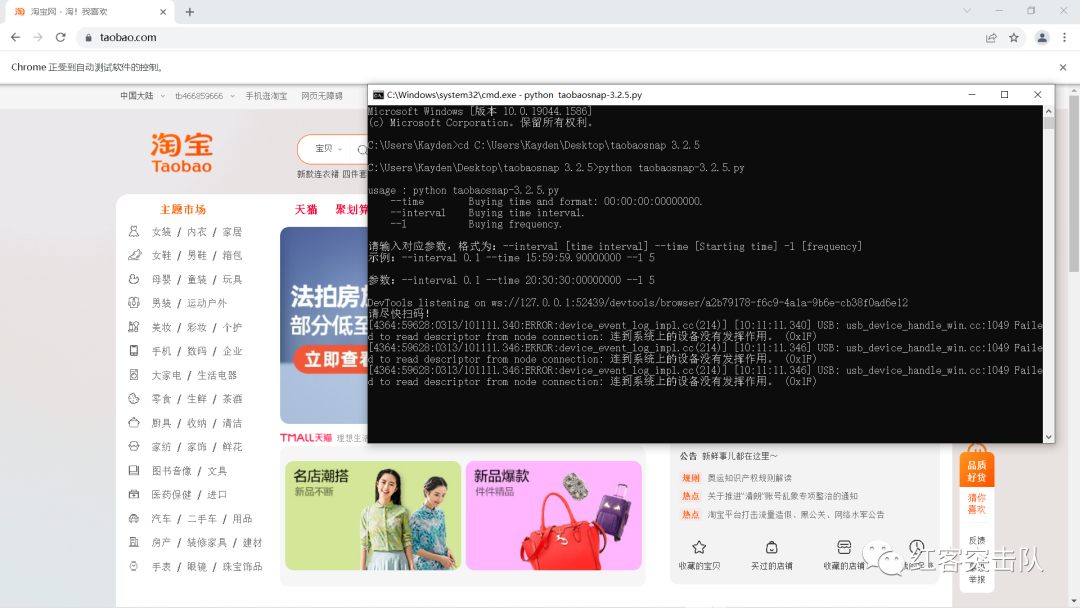Click medical icon beside 医药保健 row
The image size is (1080, 608).
tap(134, 494)
